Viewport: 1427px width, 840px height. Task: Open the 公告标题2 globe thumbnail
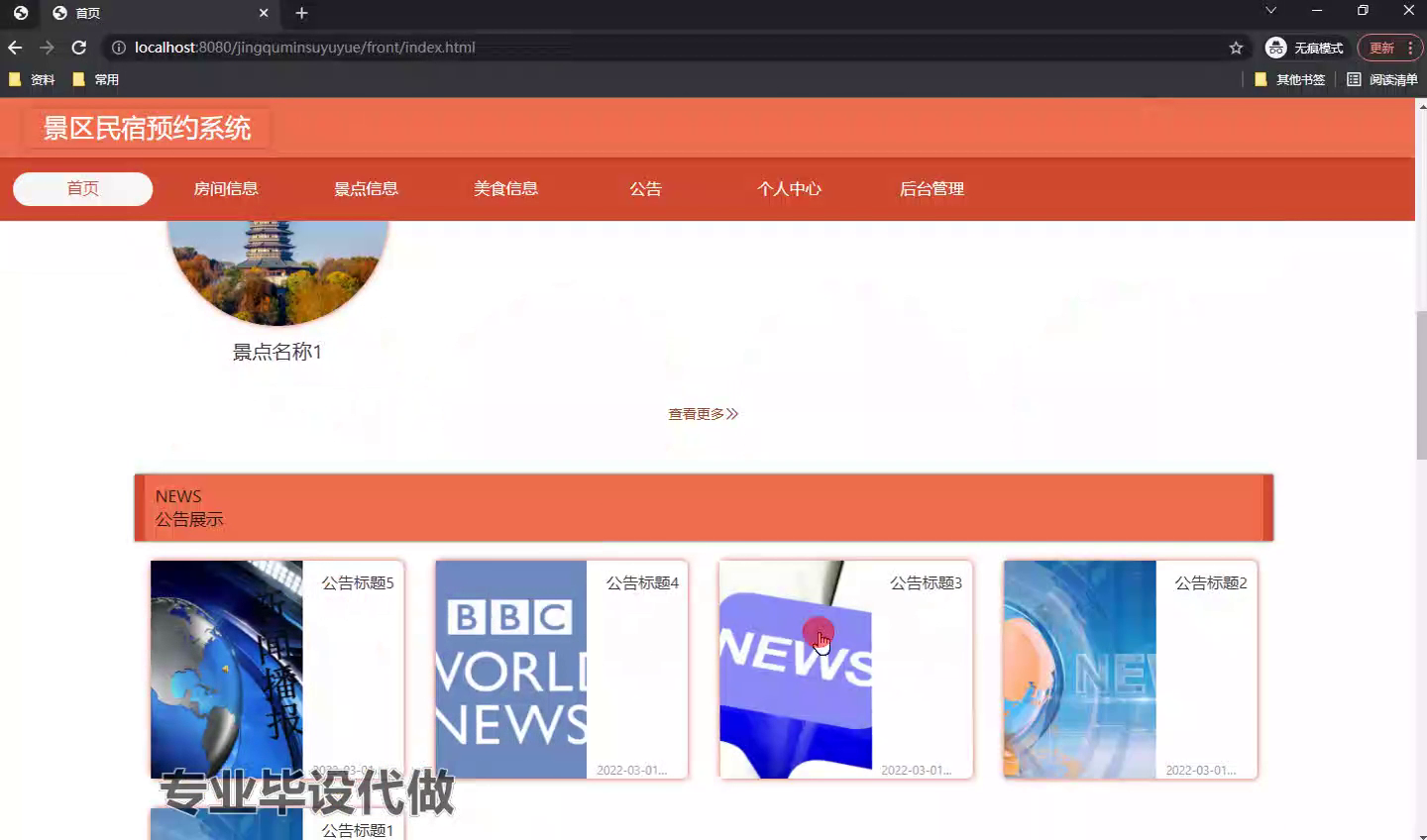tap(1080, 670)
